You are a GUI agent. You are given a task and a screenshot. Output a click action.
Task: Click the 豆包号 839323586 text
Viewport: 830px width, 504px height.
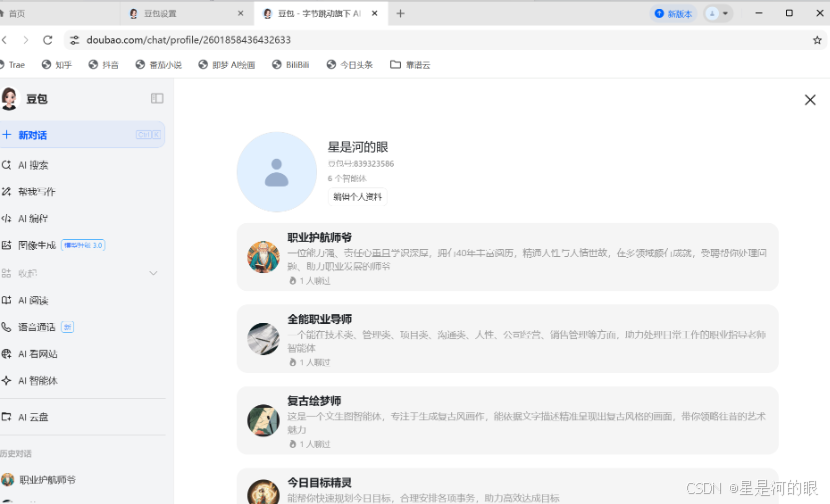pos(361,164)
